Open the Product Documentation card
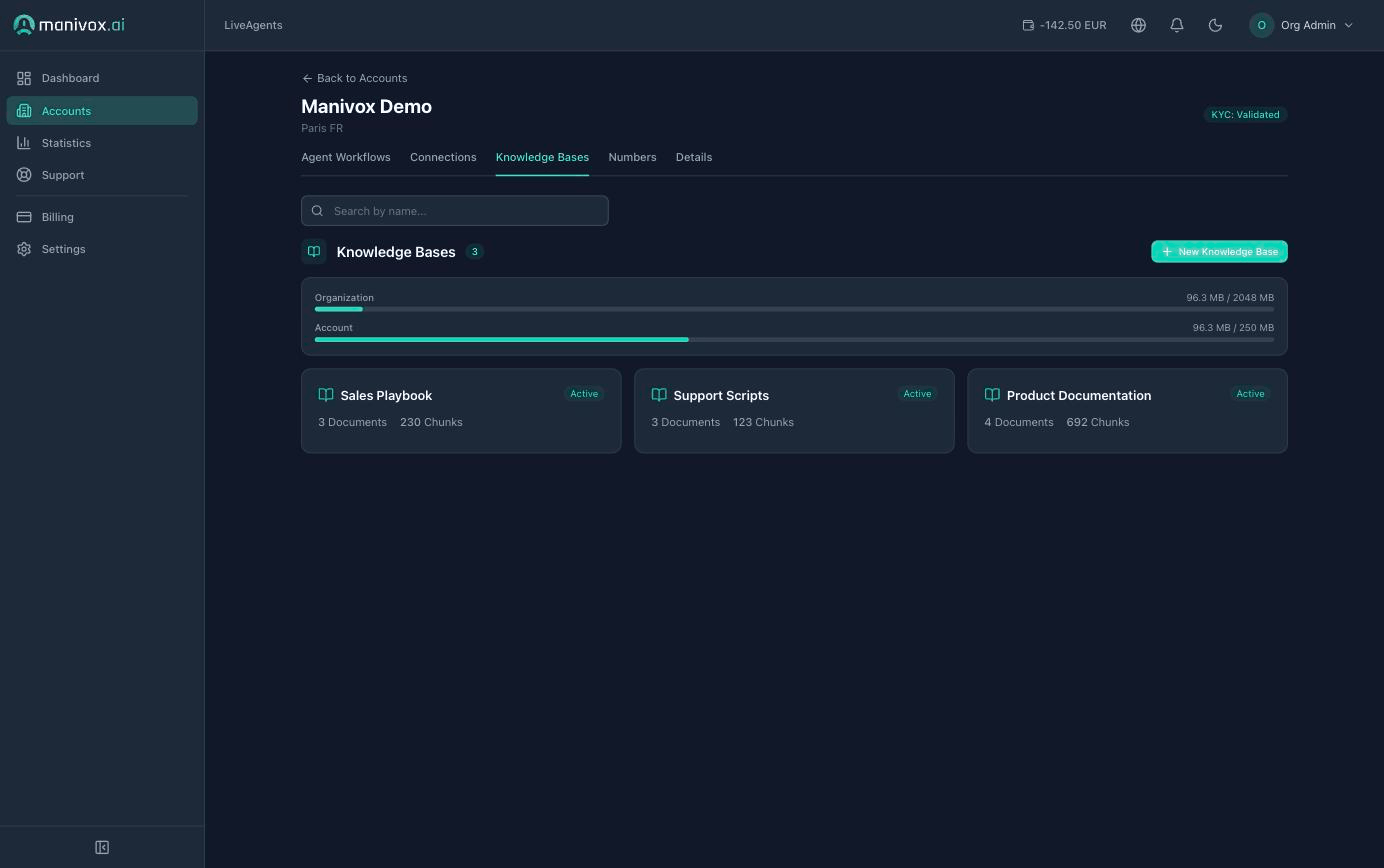Screen dimensions: 1384x868 tap(1127, 411)
